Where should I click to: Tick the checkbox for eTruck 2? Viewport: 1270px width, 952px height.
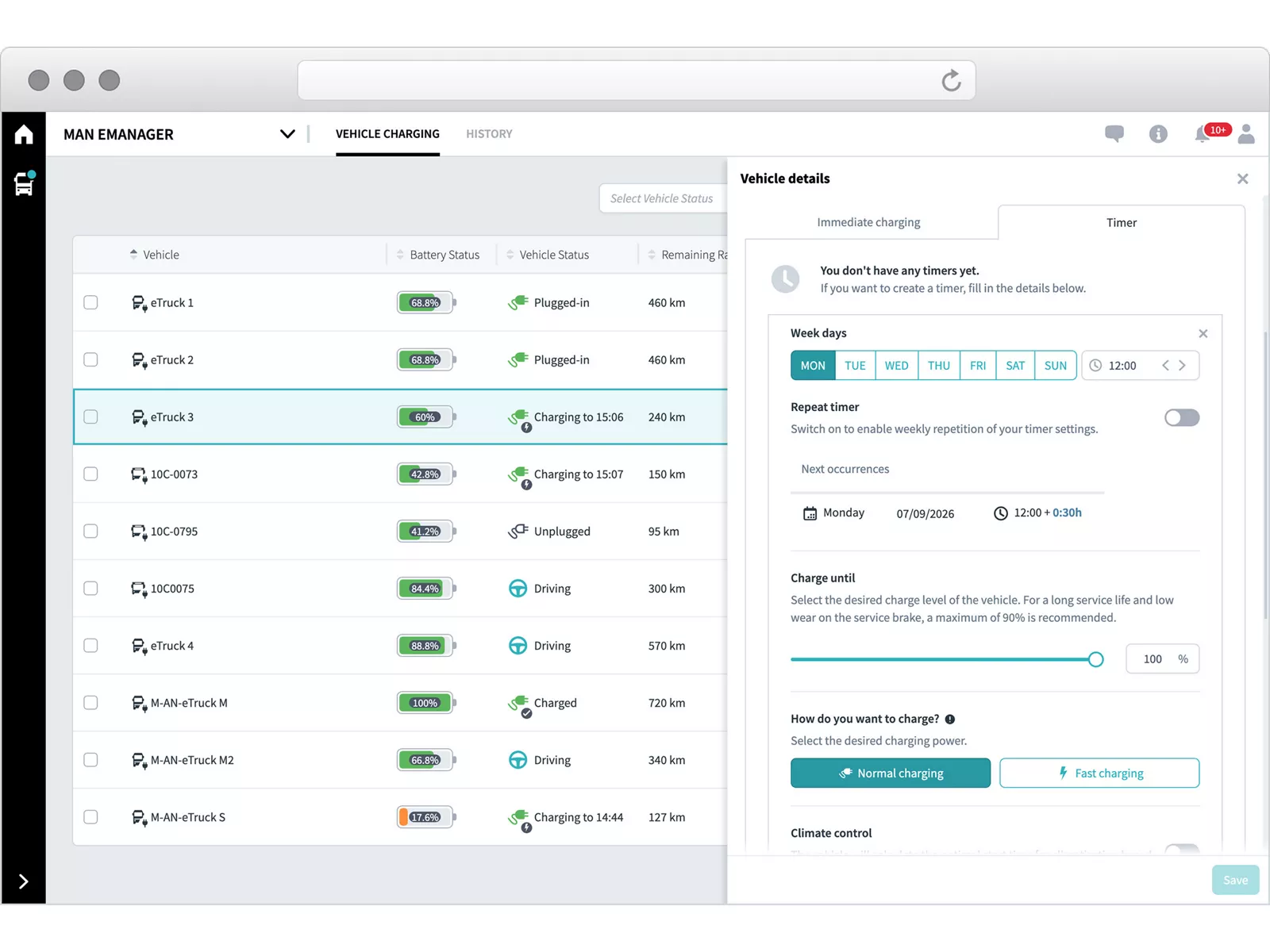click(90, 359)
